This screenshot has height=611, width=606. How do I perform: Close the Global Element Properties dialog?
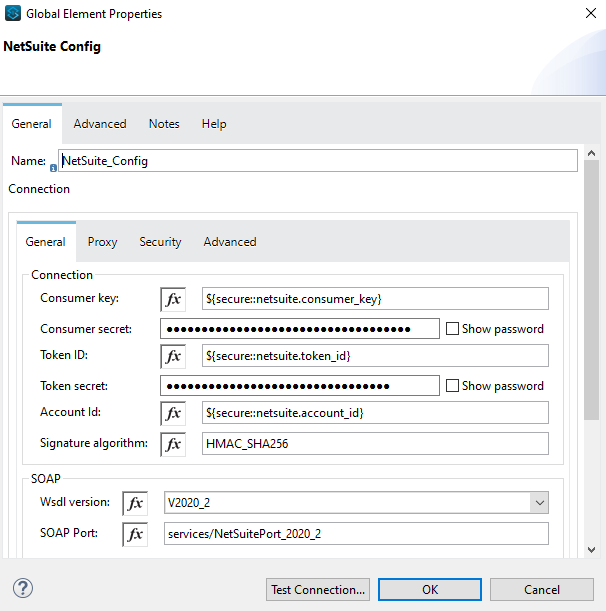point(591,13)
